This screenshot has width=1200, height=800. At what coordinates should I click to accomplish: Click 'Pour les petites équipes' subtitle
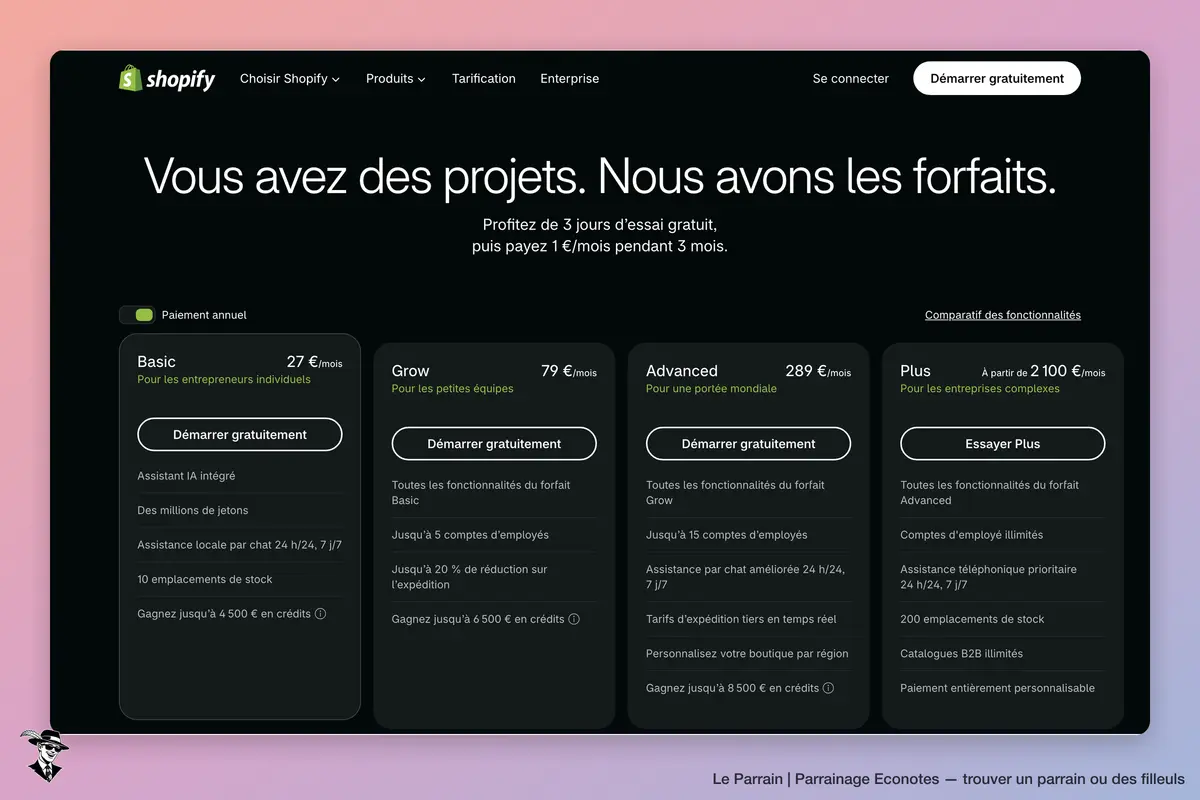453,389
